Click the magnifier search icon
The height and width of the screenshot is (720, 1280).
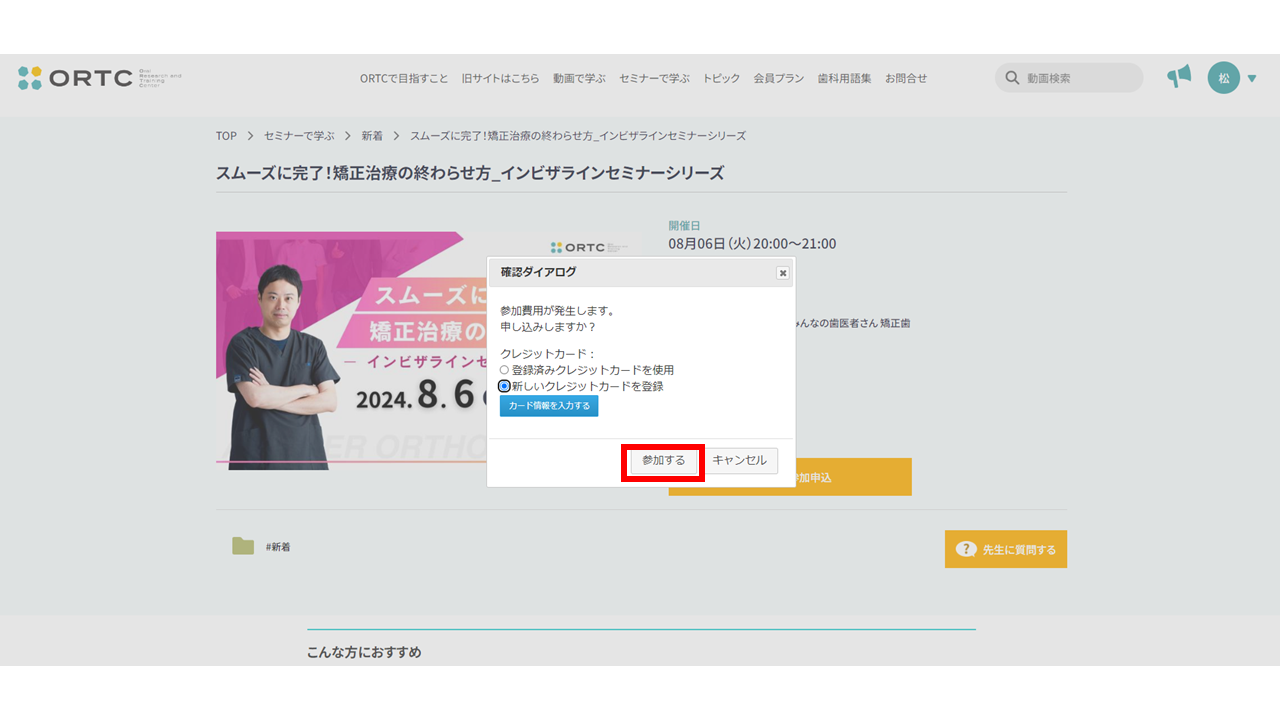coord(1012,78)
